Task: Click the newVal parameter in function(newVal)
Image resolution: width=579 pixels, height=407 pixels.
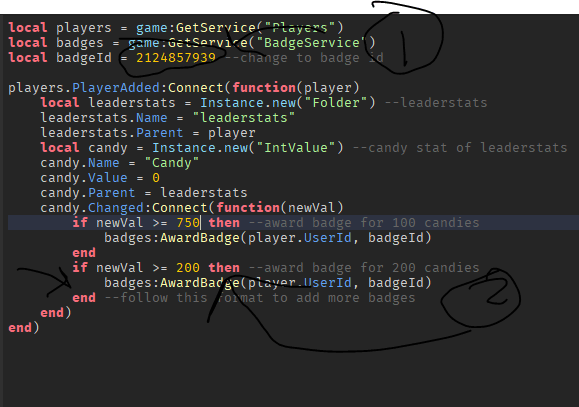Action: point(312,208)
